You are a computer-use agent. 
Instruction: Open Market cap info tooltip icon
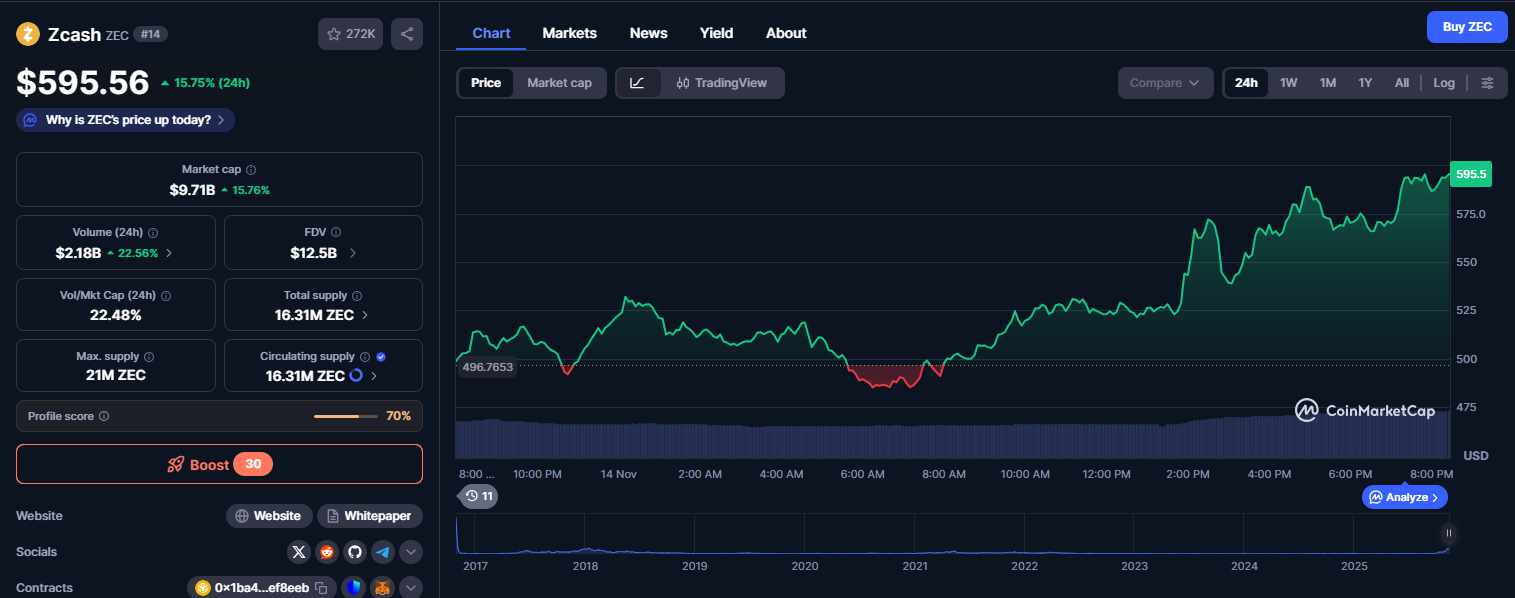tap(251, 170)
